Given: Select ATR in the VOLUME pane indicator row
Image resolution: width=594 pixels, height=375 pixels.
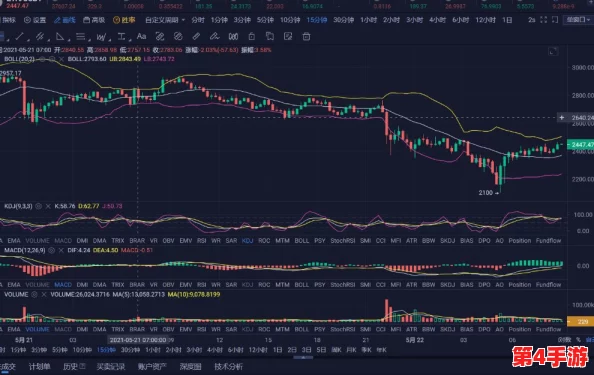Looking at the screenshot, I should (411, 329).
